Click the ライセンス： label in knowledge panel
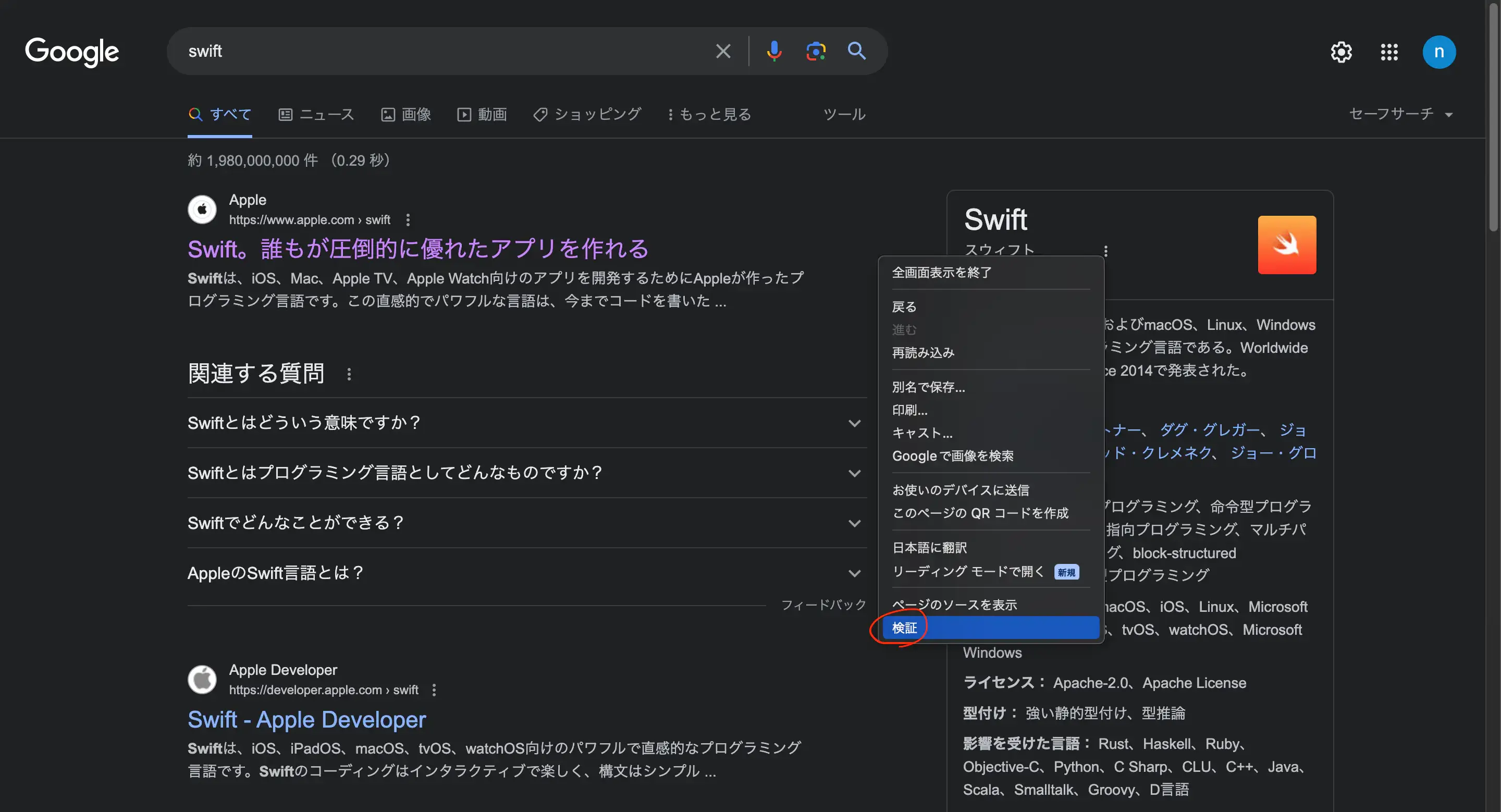This screenshot has width=1501, height=812. [x=1004, y=683]
